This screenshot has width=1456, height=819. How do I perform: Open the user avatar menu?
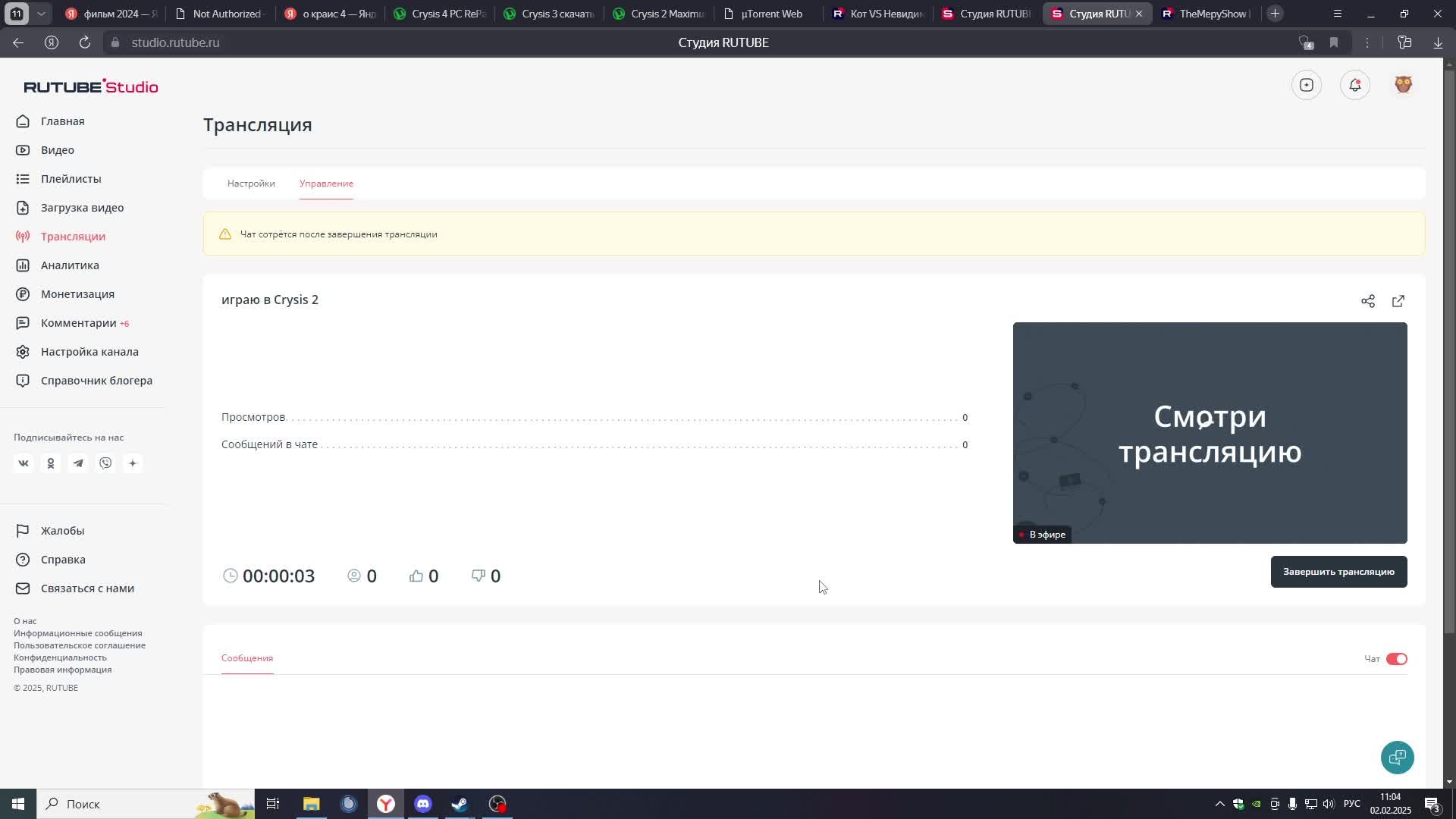(1403, 85)
